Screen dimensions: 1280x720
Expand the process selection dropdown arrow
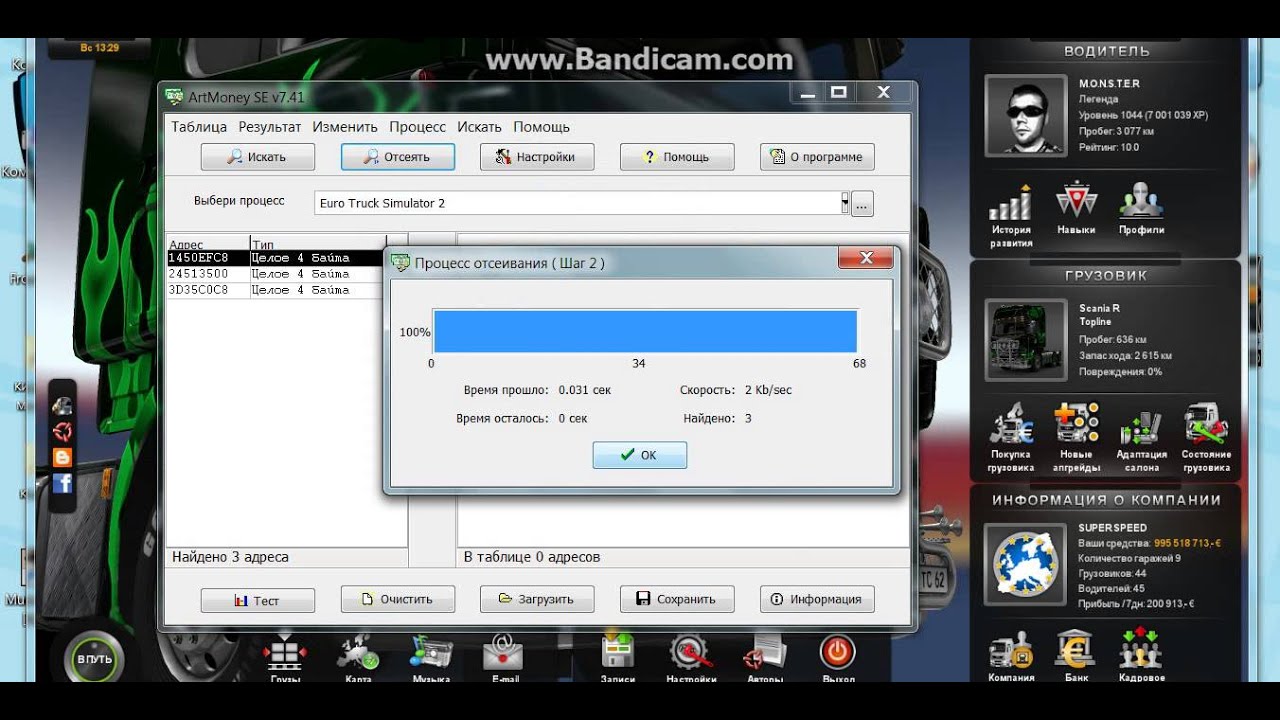[845, 203]
